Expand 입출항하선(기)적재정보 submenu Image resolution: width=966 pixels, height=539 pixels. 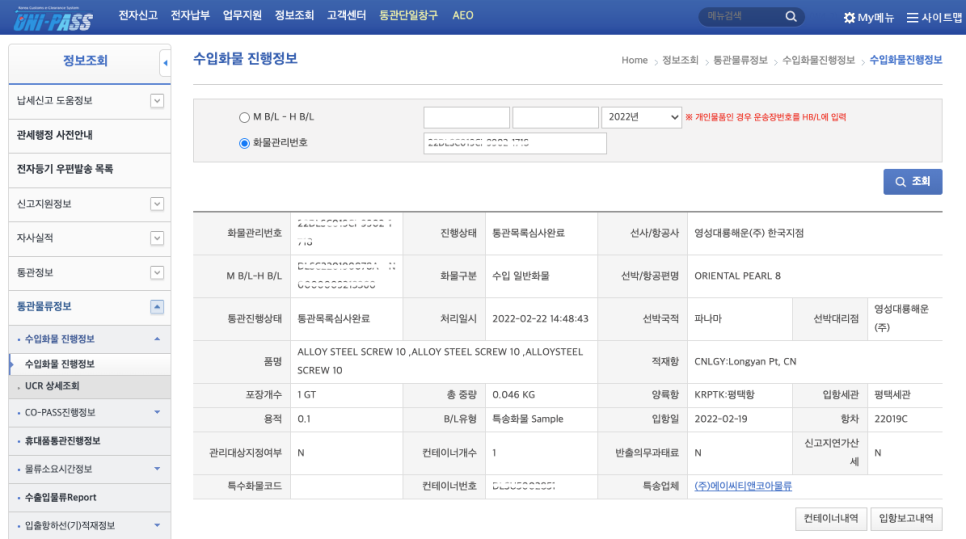[x=157, y=525]
